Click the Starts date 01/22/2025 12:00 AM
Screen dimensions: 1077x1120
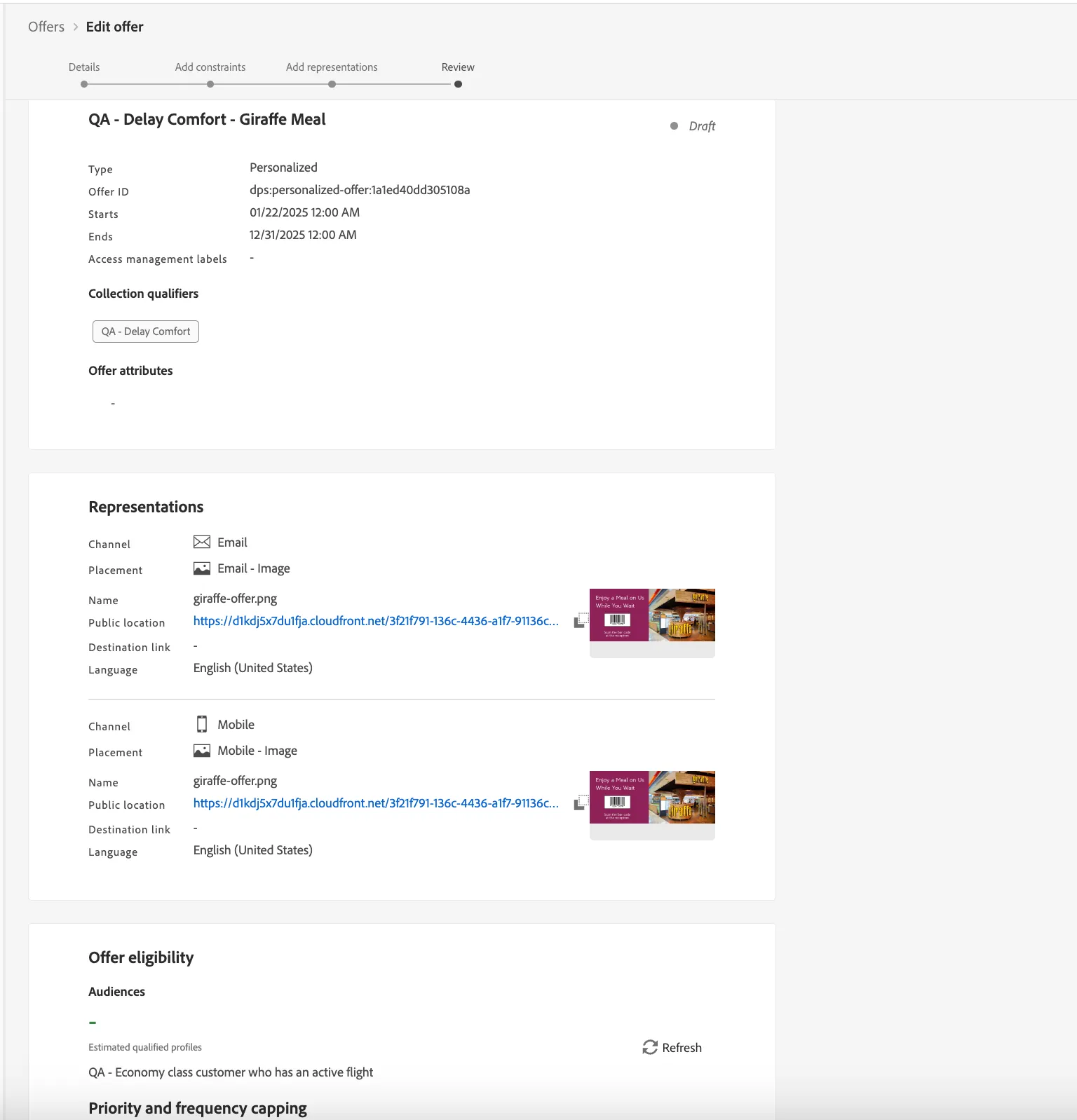click(304, 212)
